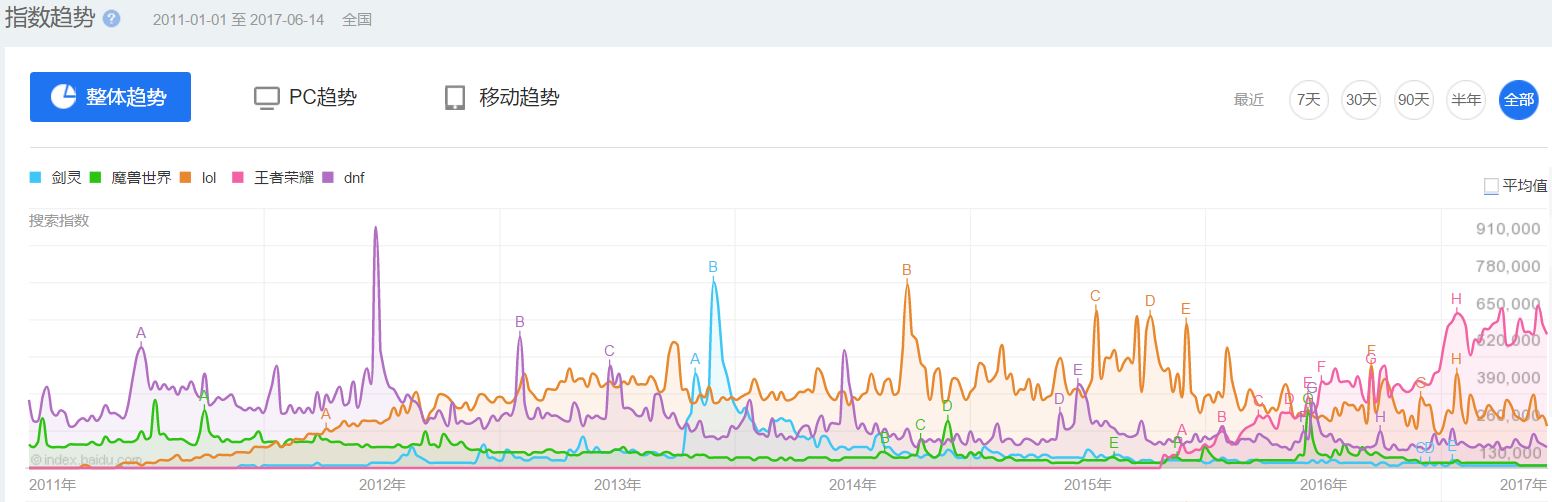Image resolution: width=1552 pixels, height=502 pixels.
Task: Click the blue B marker on 剑灵 peak
Action: click(713, 267)
